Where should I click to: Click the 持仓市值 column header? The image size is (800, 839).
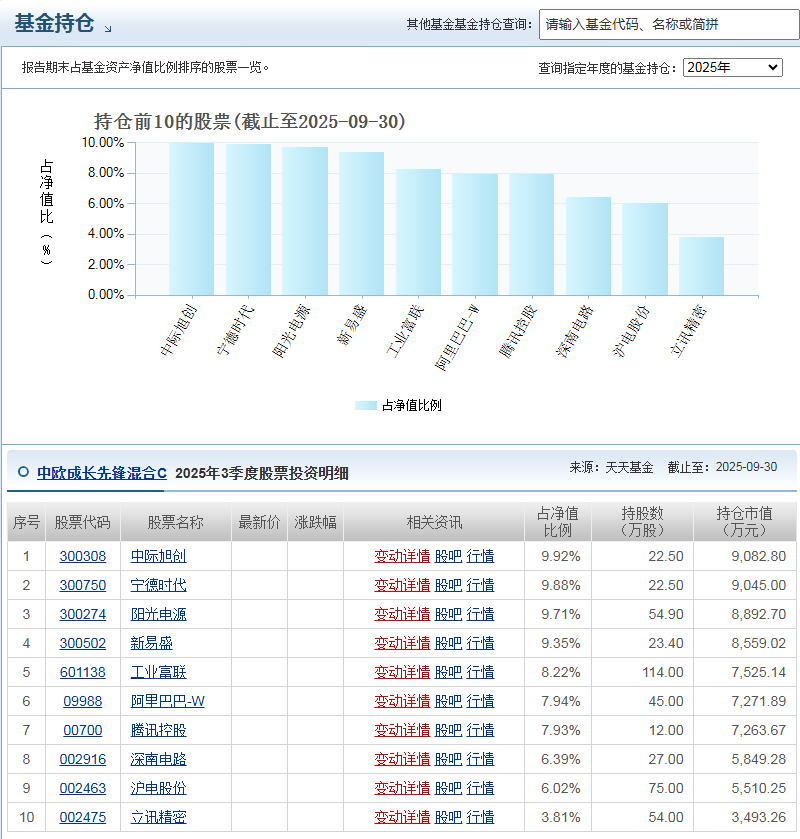click(x=744, y=522)
